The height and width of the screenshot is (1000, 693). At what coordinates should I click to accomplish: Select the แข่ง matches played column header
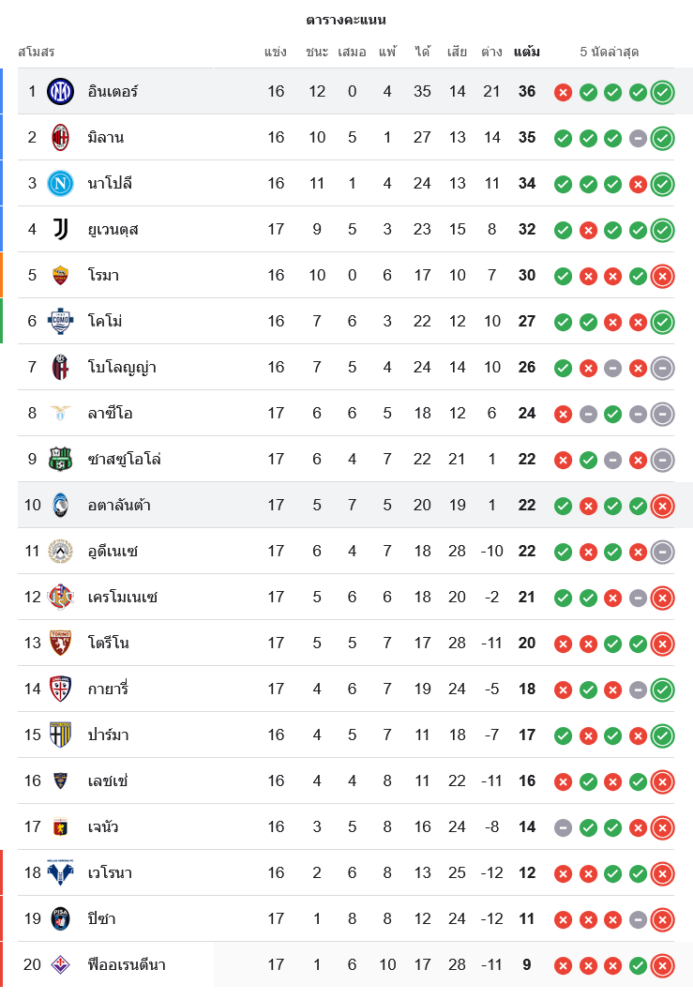coord(276,52)
